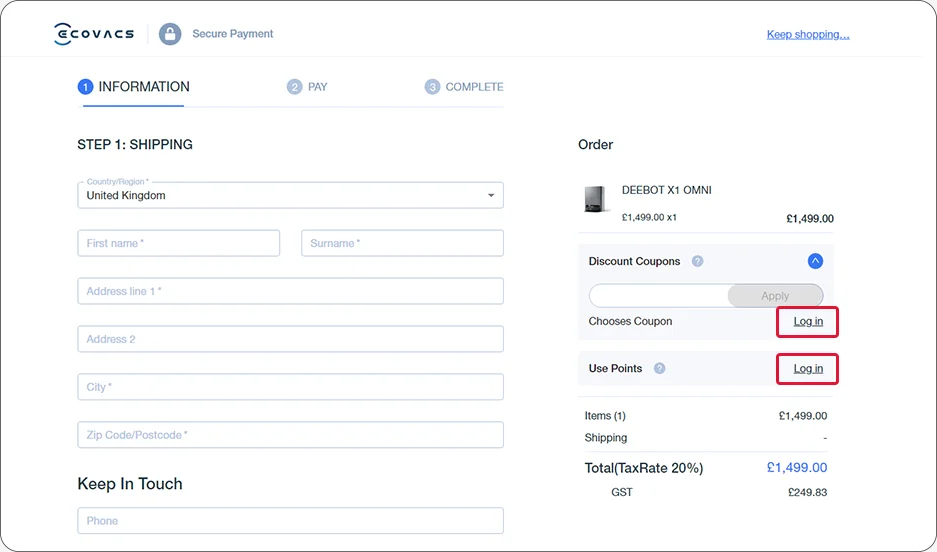937x552 pixels.
Task: Click Log in beside Chooses Coupon
Action: tap(808, 321)
